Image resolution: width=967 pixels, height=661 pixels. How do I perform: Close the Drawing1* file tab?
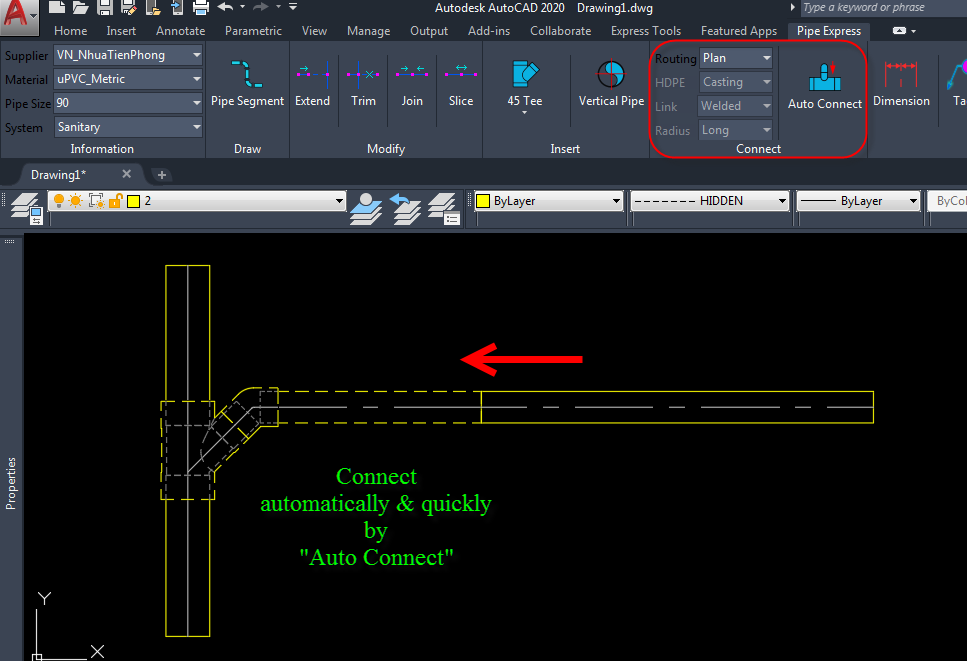point(126,174)
